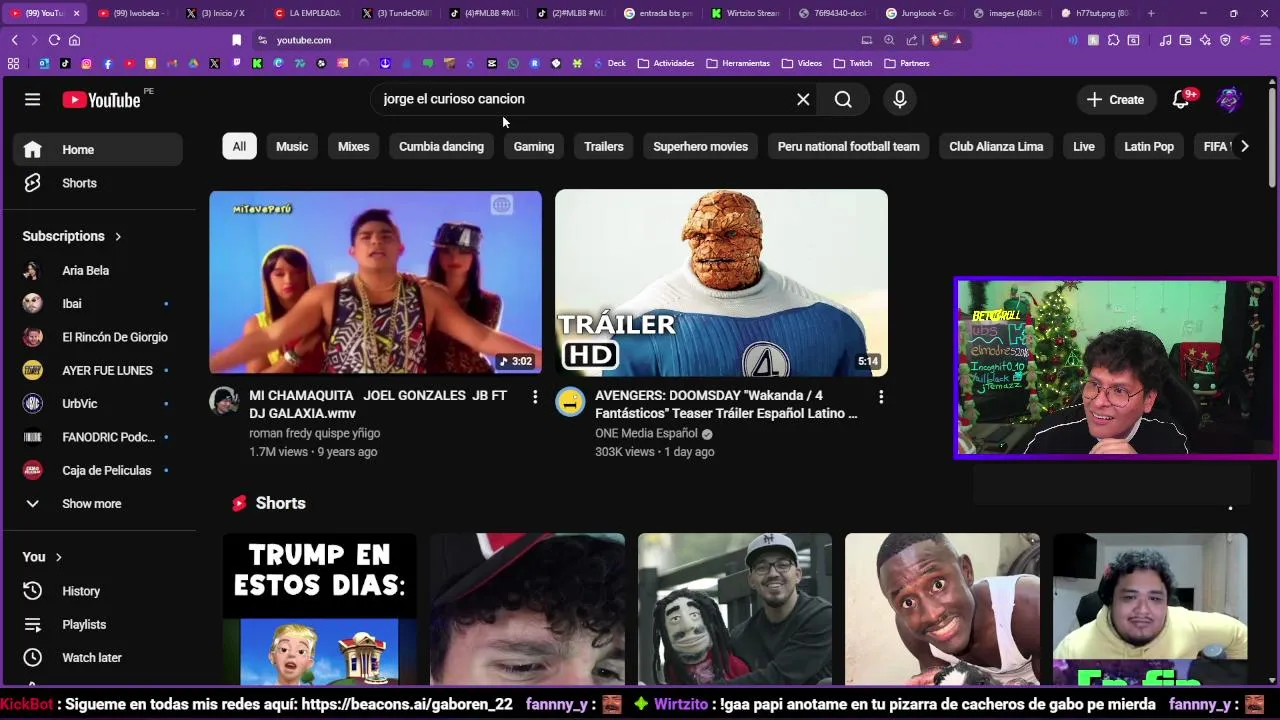Expand Subscriptions section chevron

(x=118, y=236)
